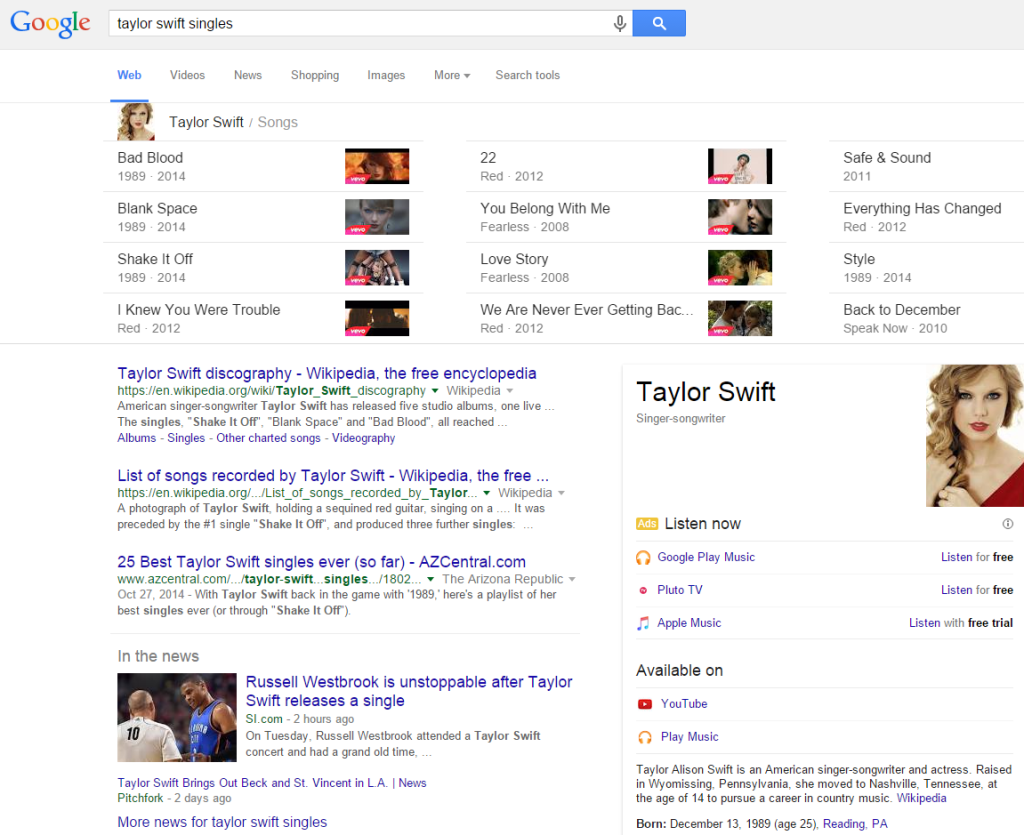Click the Google Play Music link text
Image resolution: width=1024 pixels, height=835 pixels.
tap(706, 557)
